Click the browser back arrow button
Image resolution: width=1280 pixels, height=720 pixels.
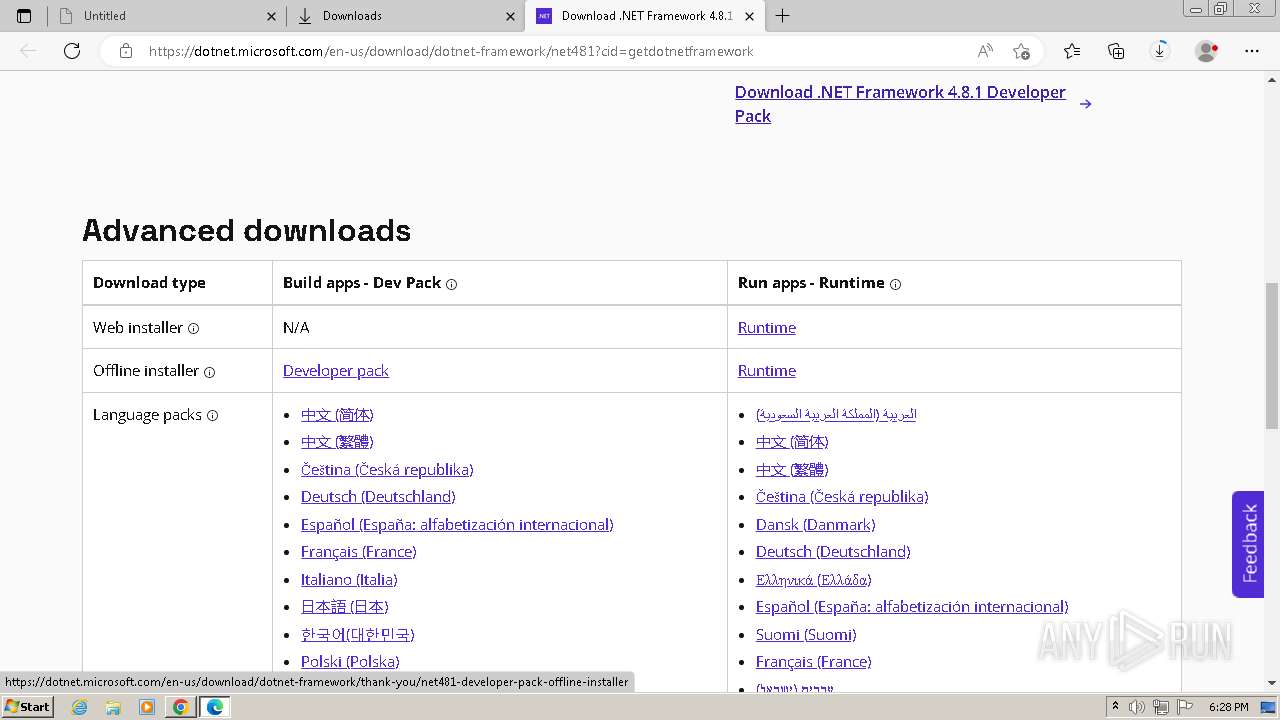pos(28,51)
